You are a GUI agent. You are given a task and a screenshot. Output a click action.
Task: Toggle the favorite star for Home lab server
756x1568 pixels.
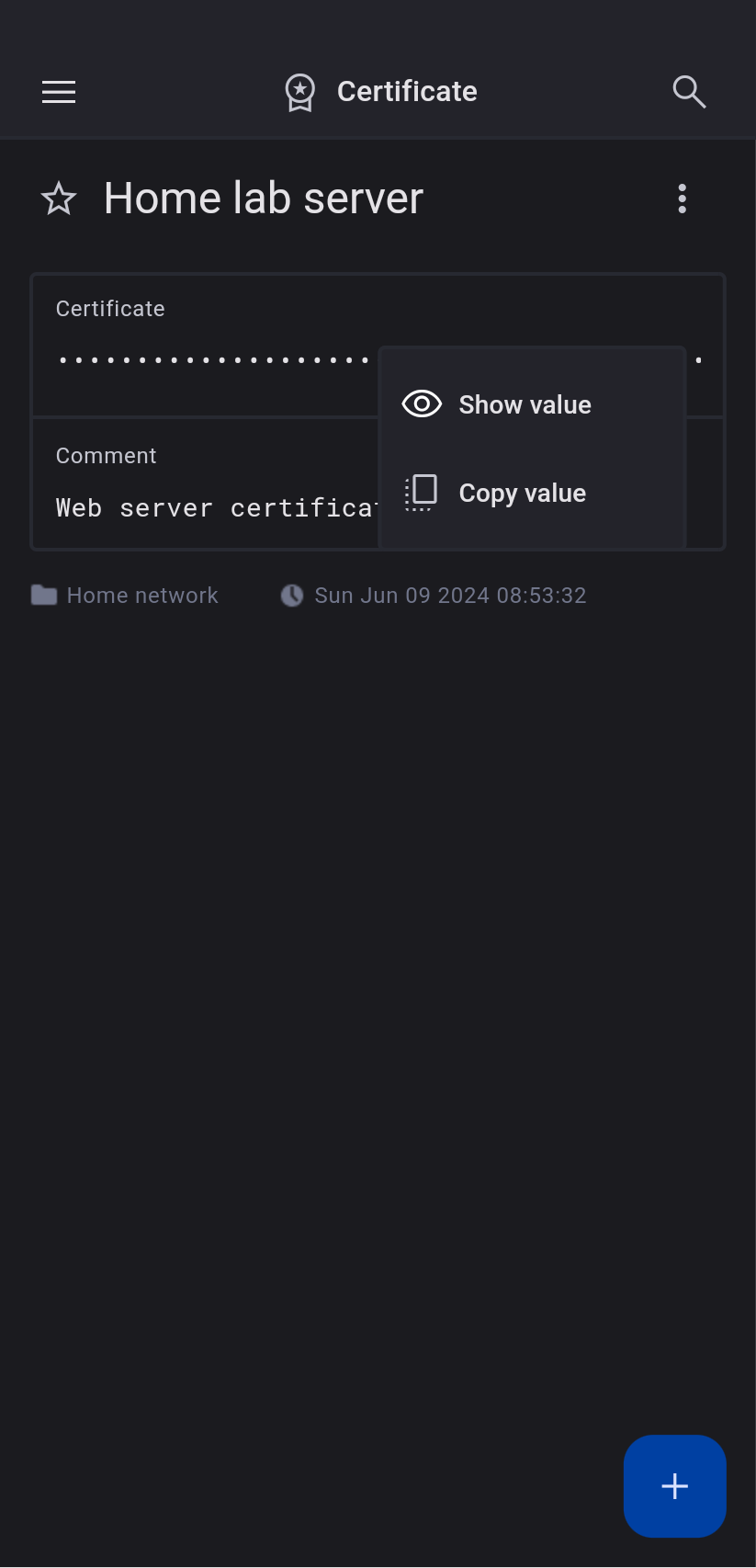[x=59, y=199]
